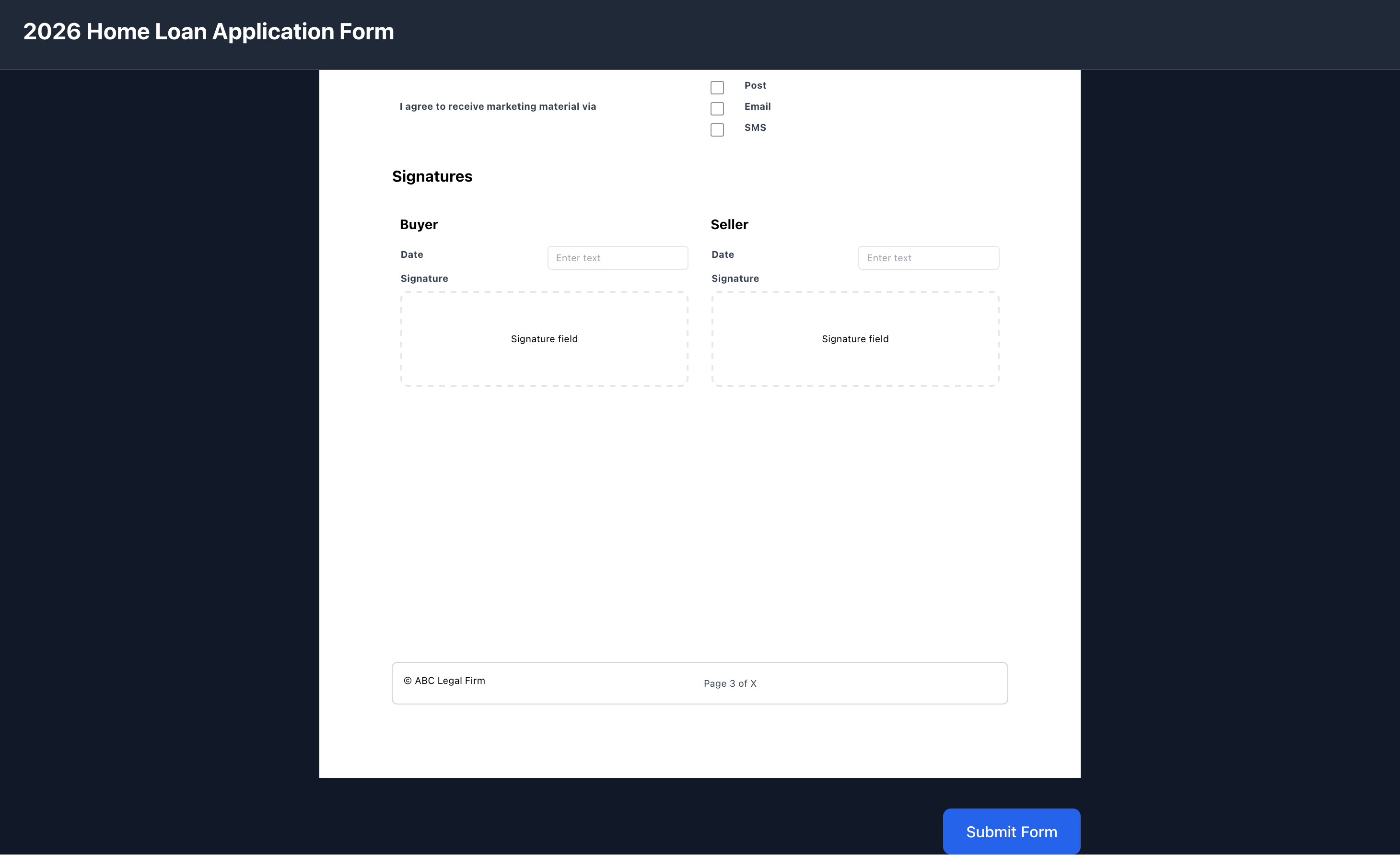Click the 2026 Home Loan Application Form title
The image size is (1400, 855).
click(x=208, y=31)
